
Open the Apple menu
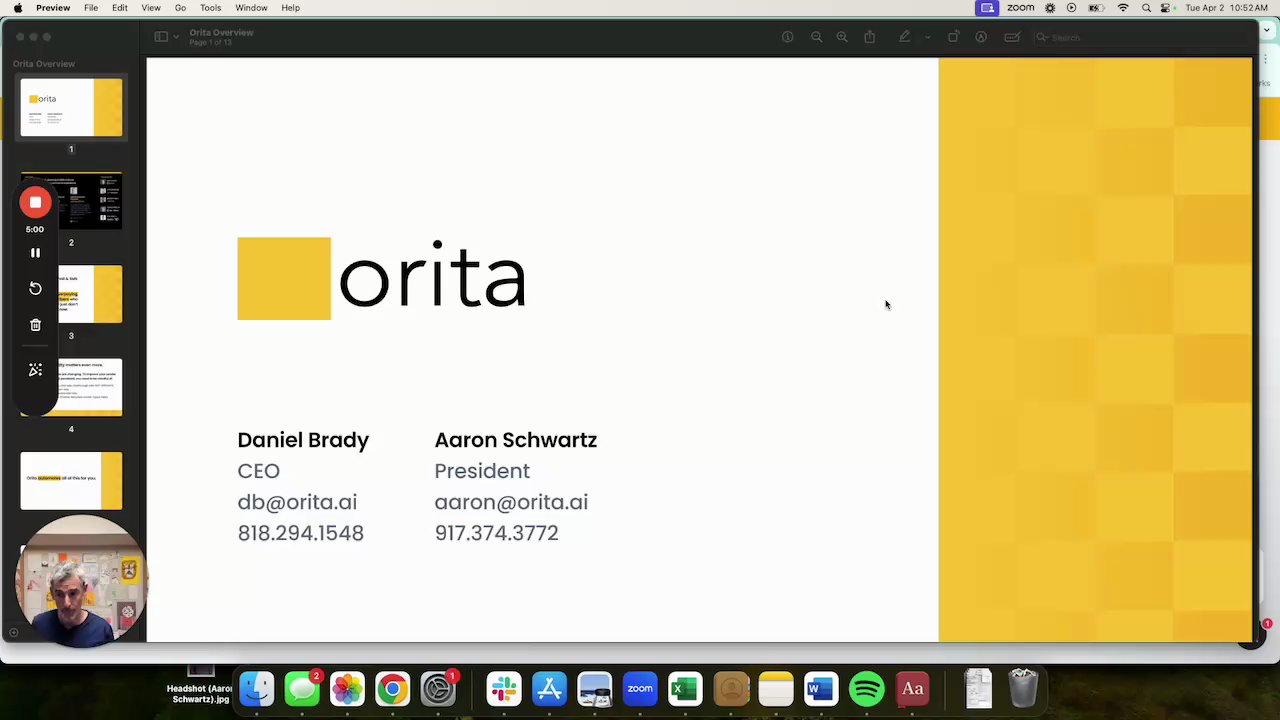tap(18, 8)
